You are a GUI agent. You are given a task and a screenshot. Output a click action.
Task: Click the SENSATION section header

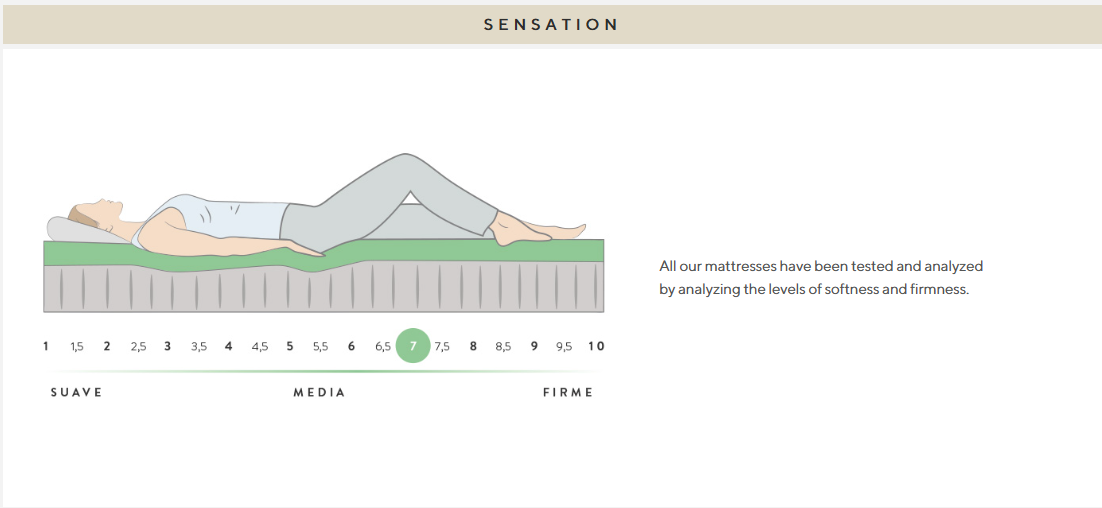[x=551, y=25]
